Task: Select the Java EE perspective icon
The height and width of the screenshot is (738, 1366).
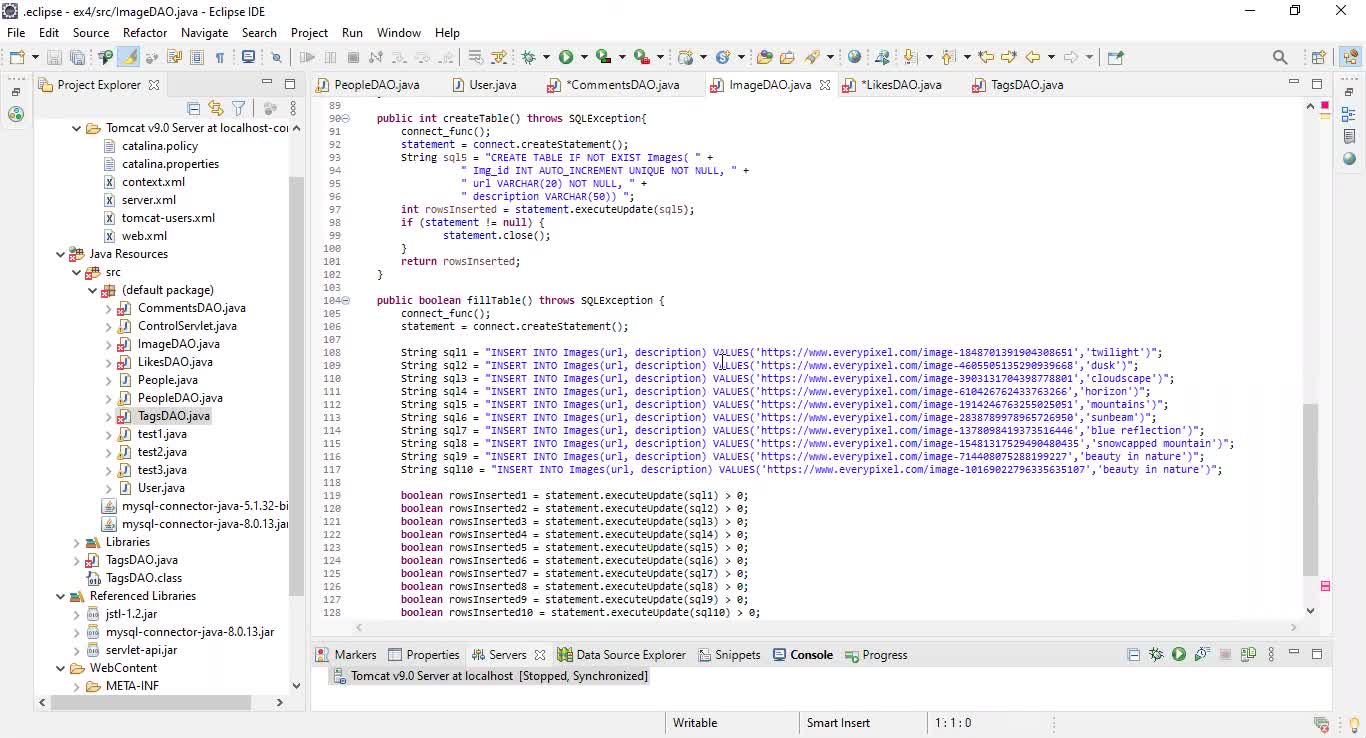Action: pos(1349,57)
